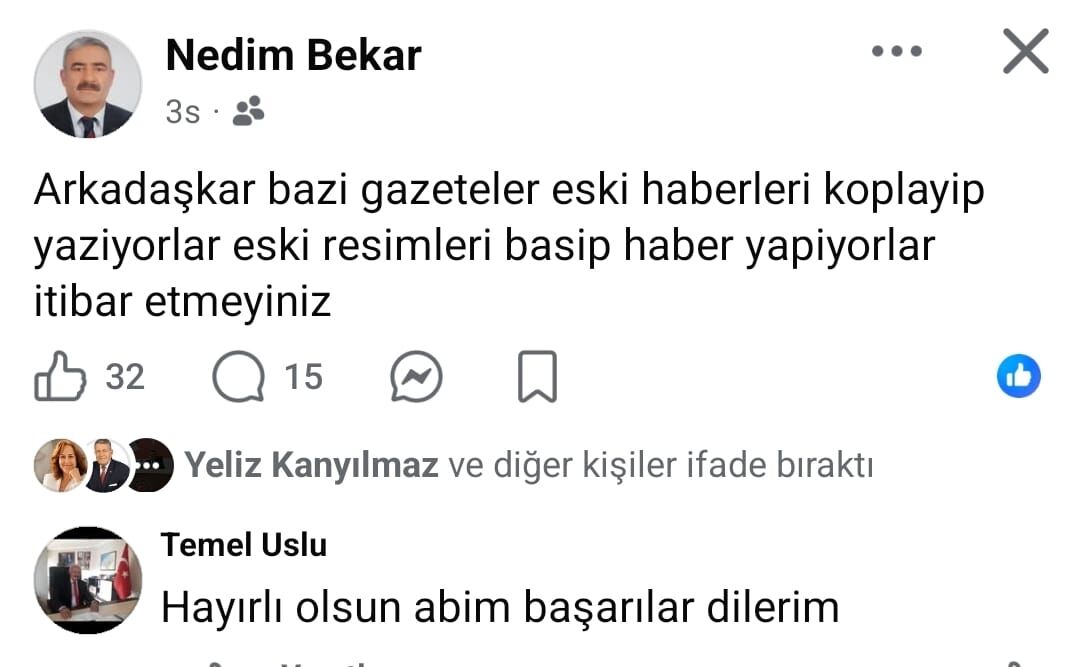Screen dimensions: 1080x667
Task: Open Nedim Bekar's profile picture
Action: (87, 84)
